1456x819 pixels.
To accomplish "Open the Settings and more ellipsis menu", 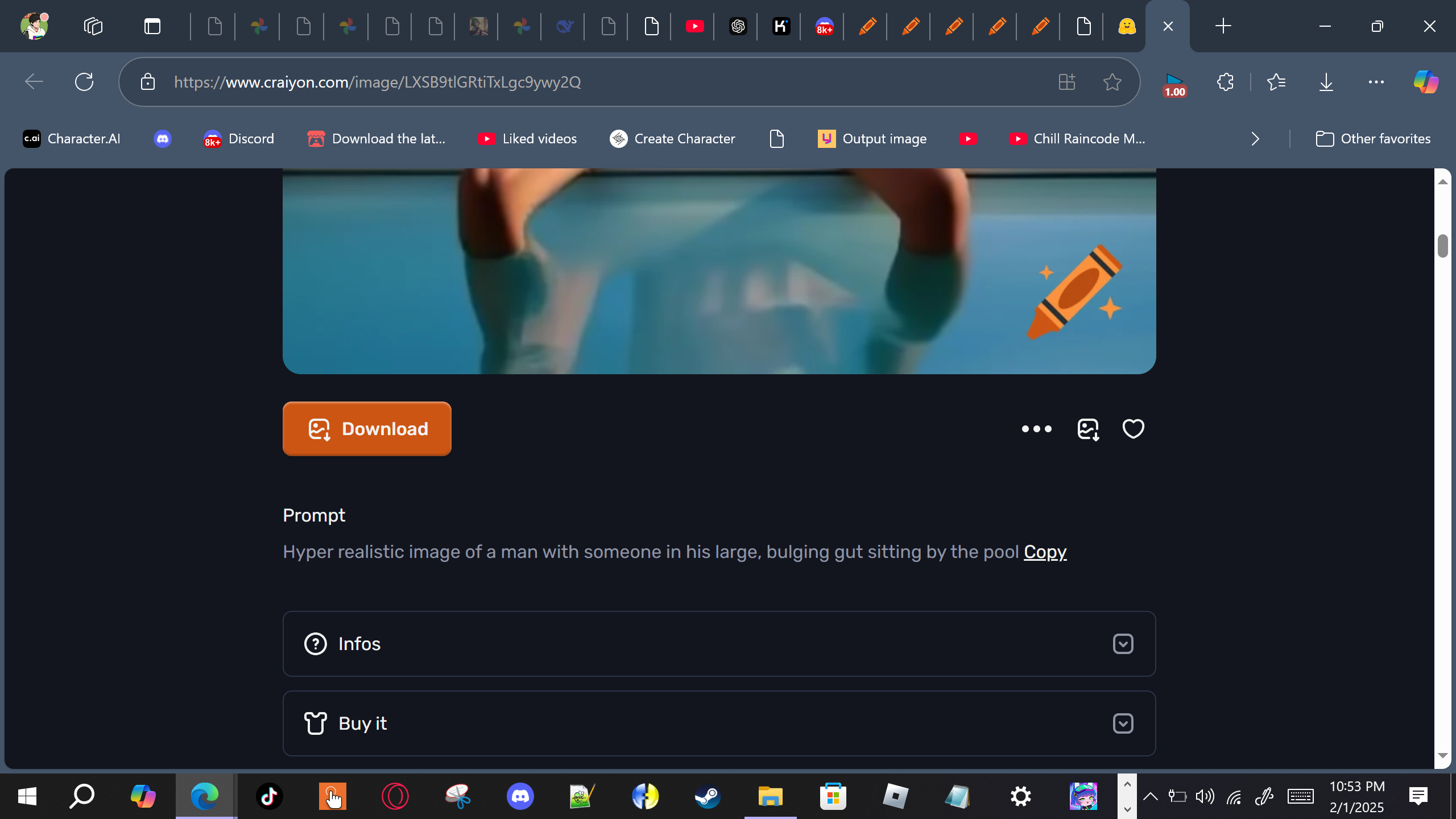I will tap(1376, 82).
